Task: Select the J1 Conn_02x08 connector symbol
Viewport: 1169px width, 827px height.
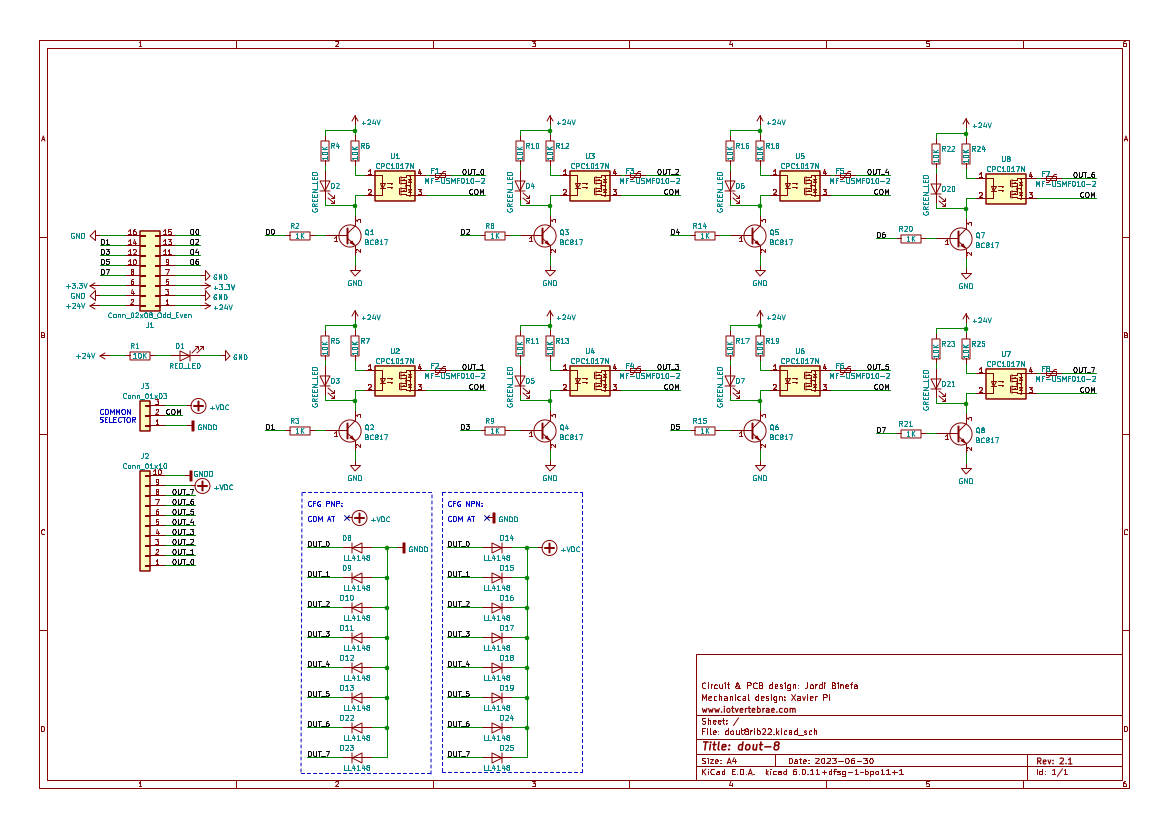Action: (x=150, y=271)
